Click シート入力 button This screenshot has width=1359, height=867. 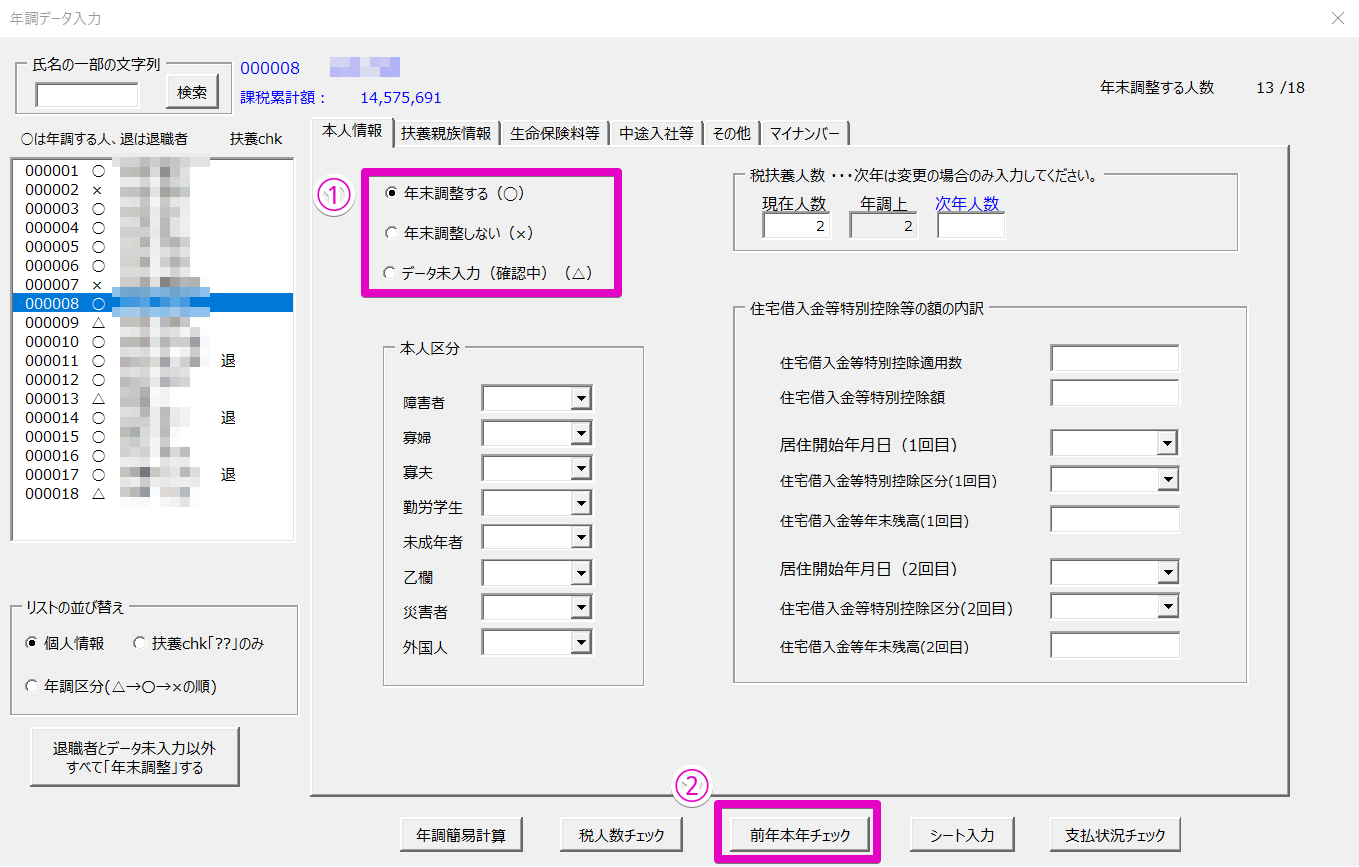point(961,834)
